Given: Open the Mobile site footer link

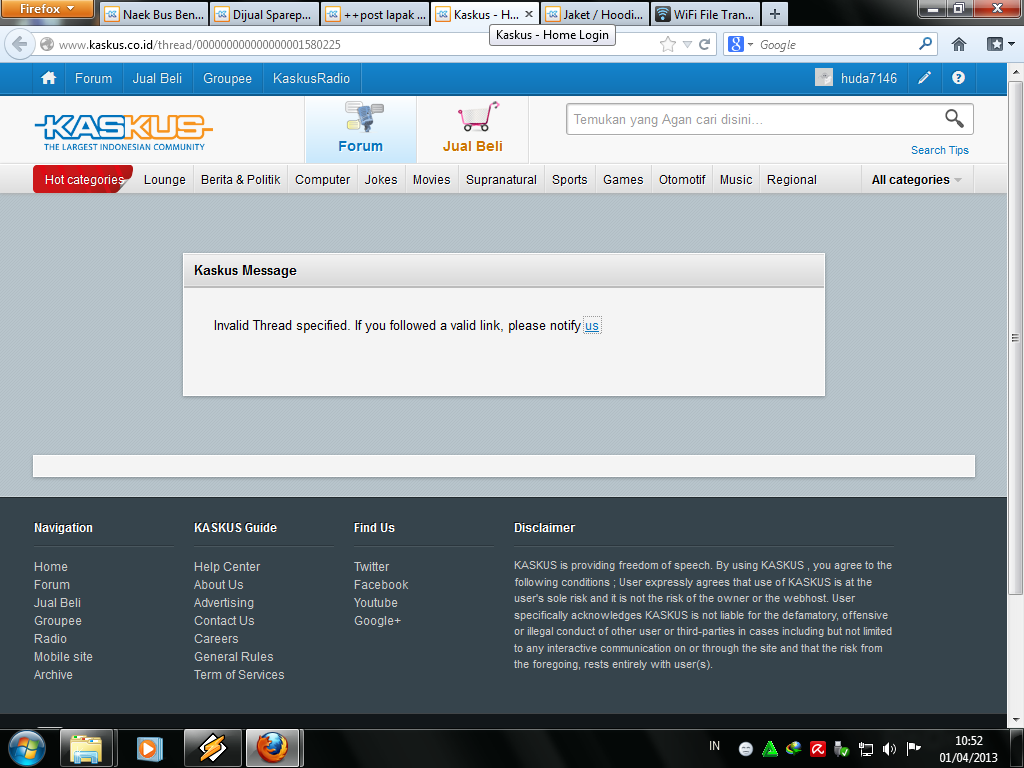Looking at the screenshot, I should pos(63,657).
